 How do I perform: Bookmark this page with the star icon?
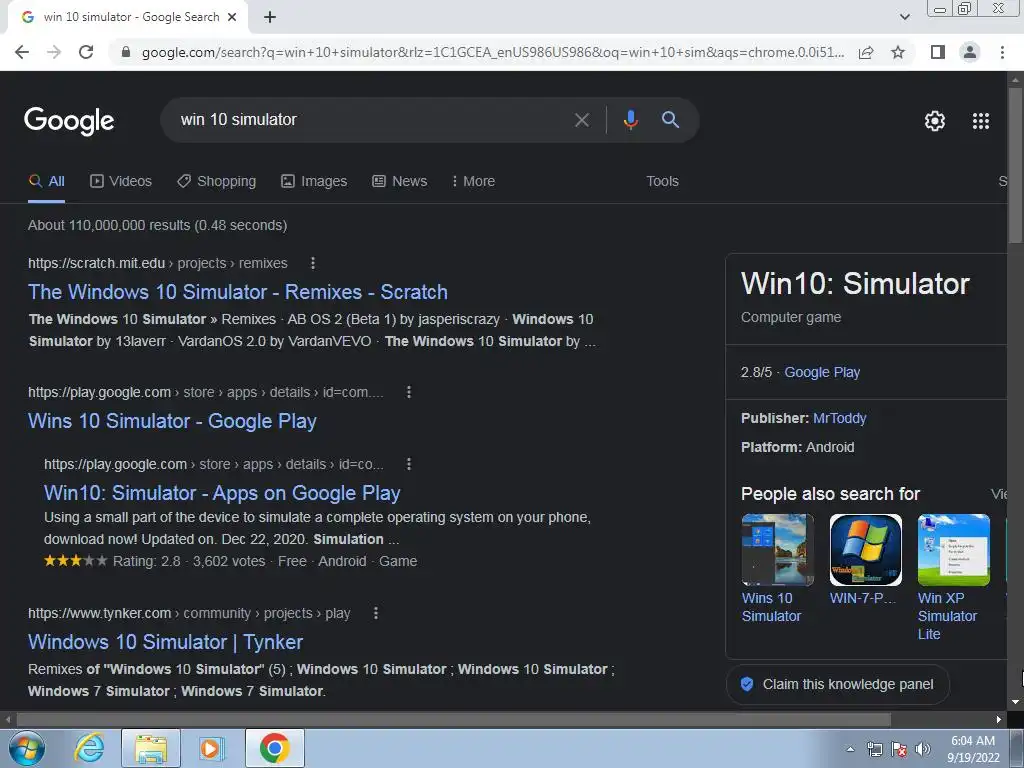click(898, 52)
